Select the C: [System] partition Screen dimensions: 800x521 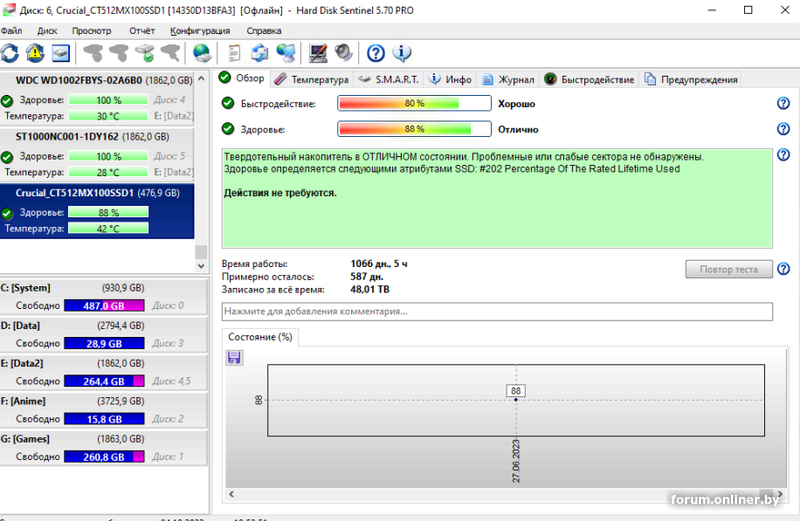(100, 288)
